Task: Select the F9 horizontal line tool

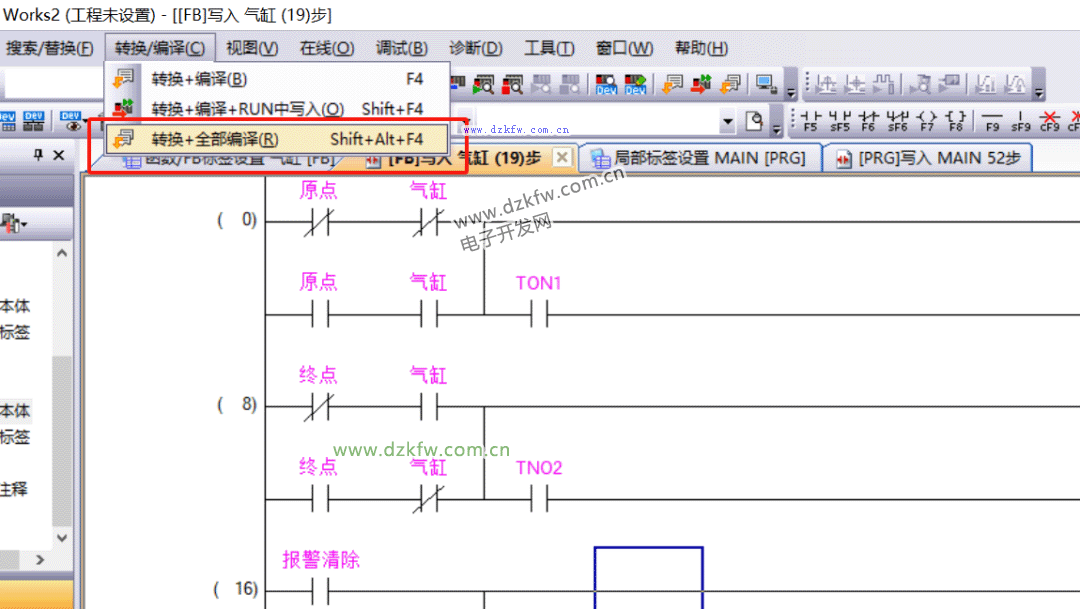Action: click(992, 122)
